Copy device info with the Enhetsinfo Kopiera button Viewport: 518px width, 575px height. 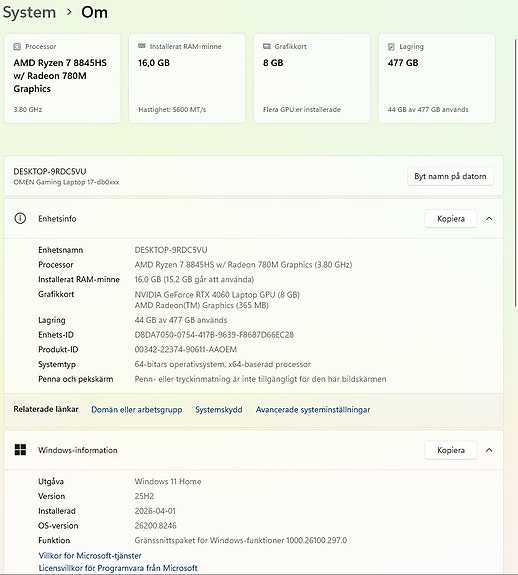point(451,219)
